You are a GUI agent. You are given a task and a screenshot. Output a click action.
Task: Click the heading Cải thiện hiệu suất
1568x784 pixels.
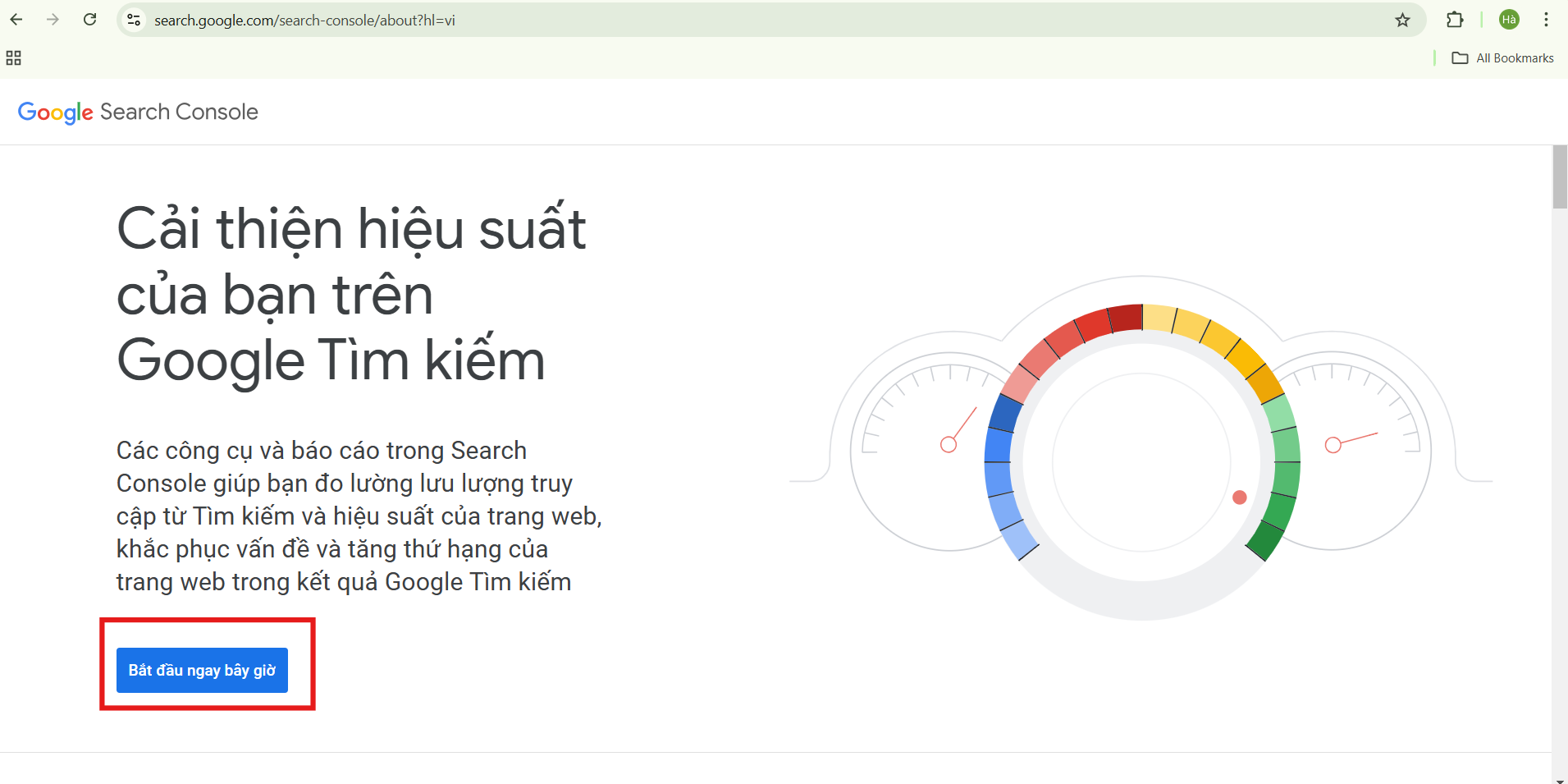(351, 294)
